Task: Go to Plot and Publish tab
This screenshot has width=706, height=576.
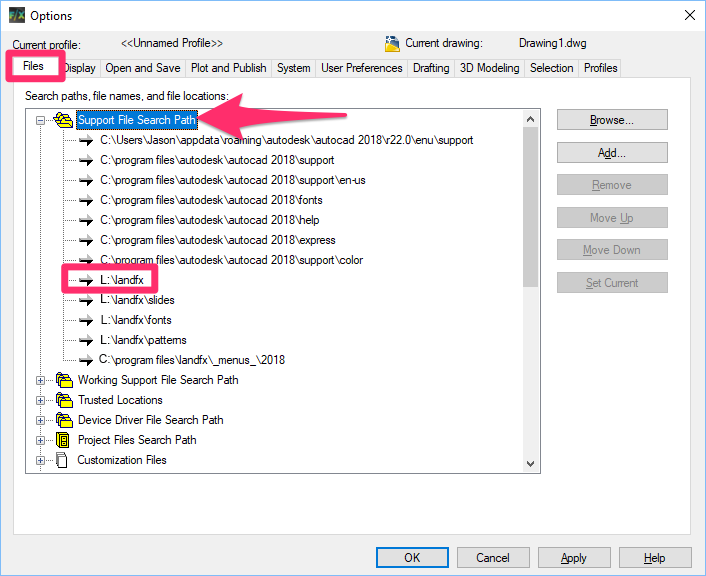Action: click(x=228, y=68)
